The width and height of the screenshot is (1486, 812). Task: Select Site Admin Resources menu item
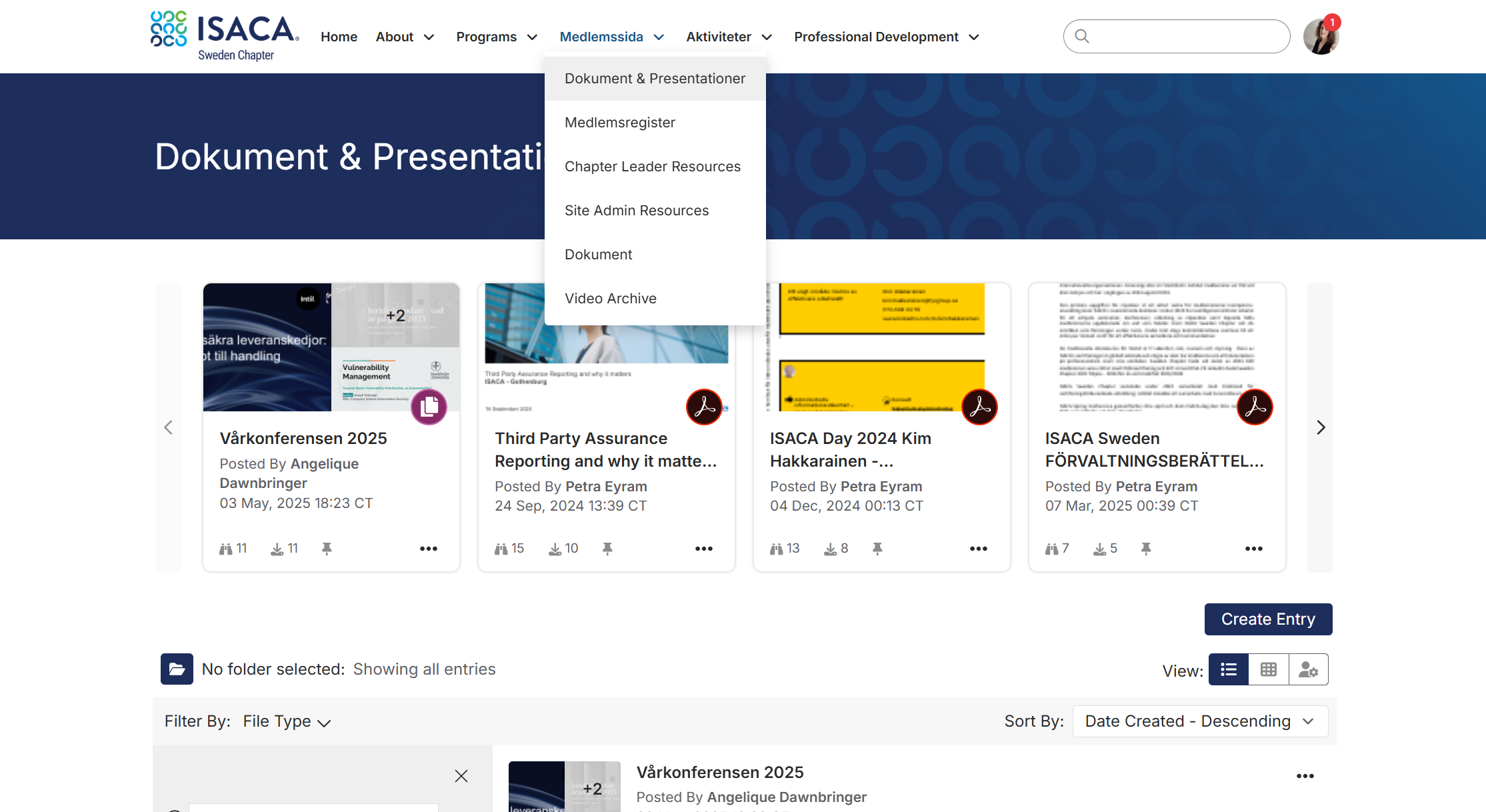(655, 211)
